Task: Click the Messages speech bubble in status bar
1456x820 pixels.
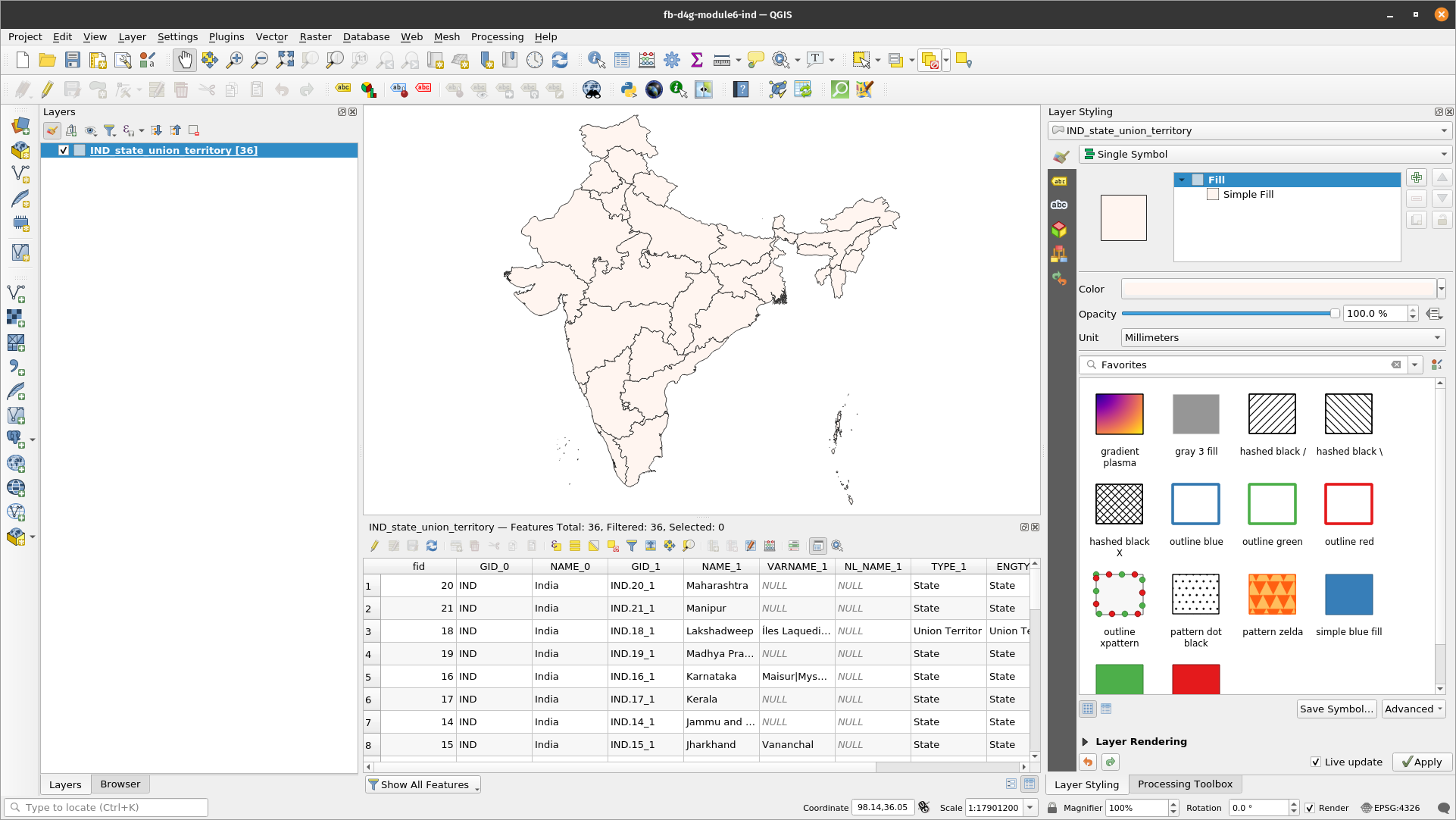Action: [x=1443, y=808]
